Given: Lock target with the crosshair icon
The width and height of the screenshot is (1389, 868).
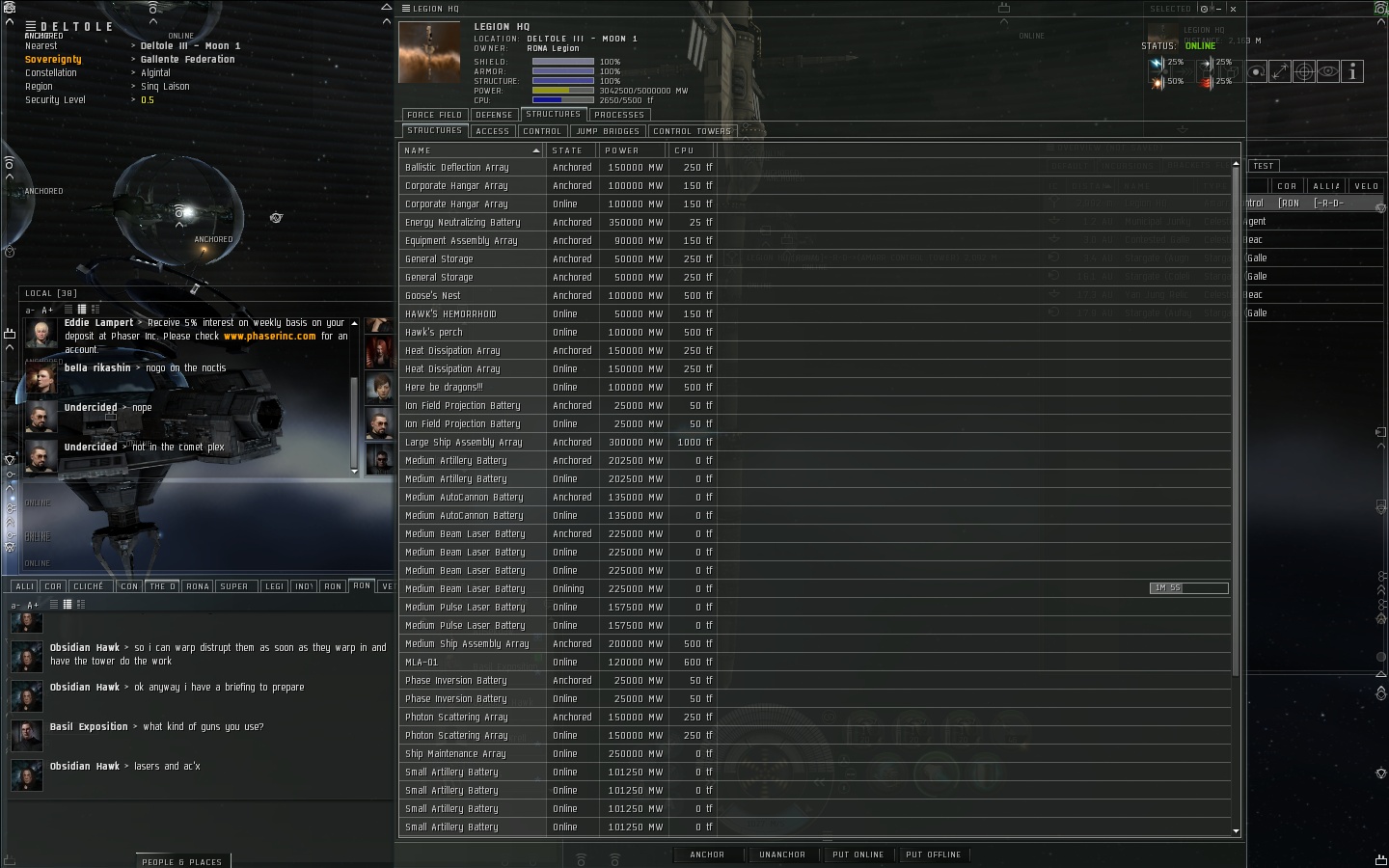Looking at the screenshot, I should click(x=1304, y=71).
